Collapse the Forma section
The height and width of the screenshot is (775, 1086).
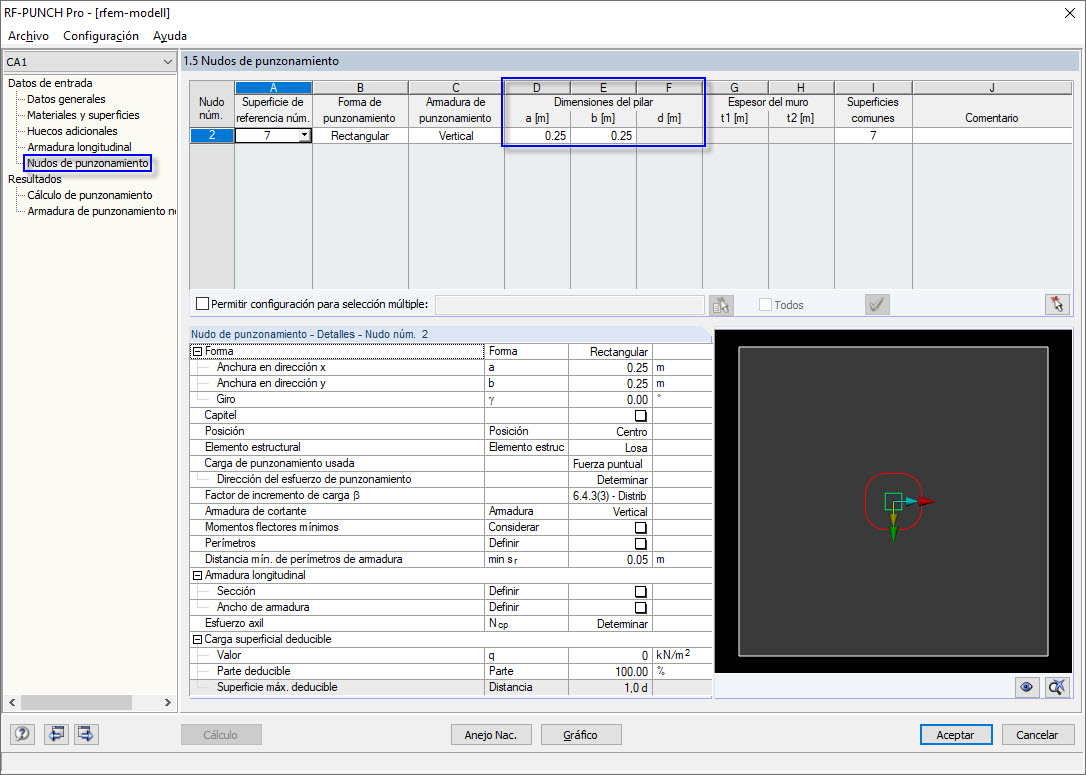[197, 352]
